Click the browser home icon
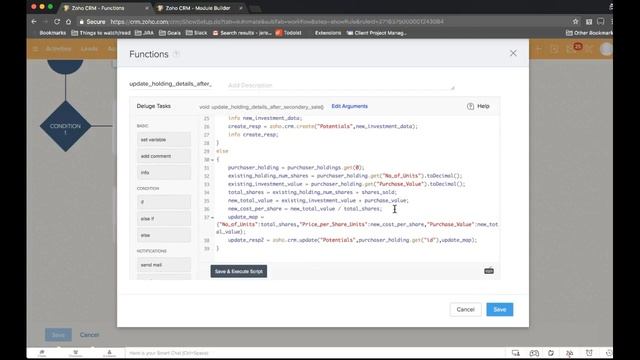Viewport: 640px width, 360px height. (x=68, y=22)
